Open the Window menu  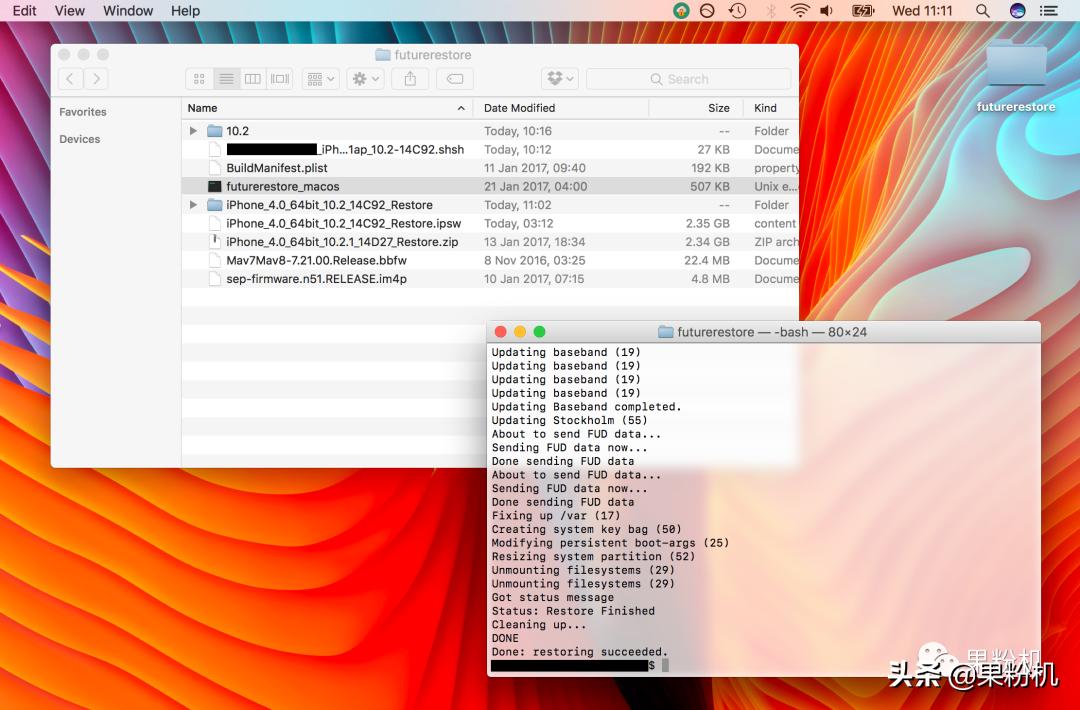click(128, 11)
